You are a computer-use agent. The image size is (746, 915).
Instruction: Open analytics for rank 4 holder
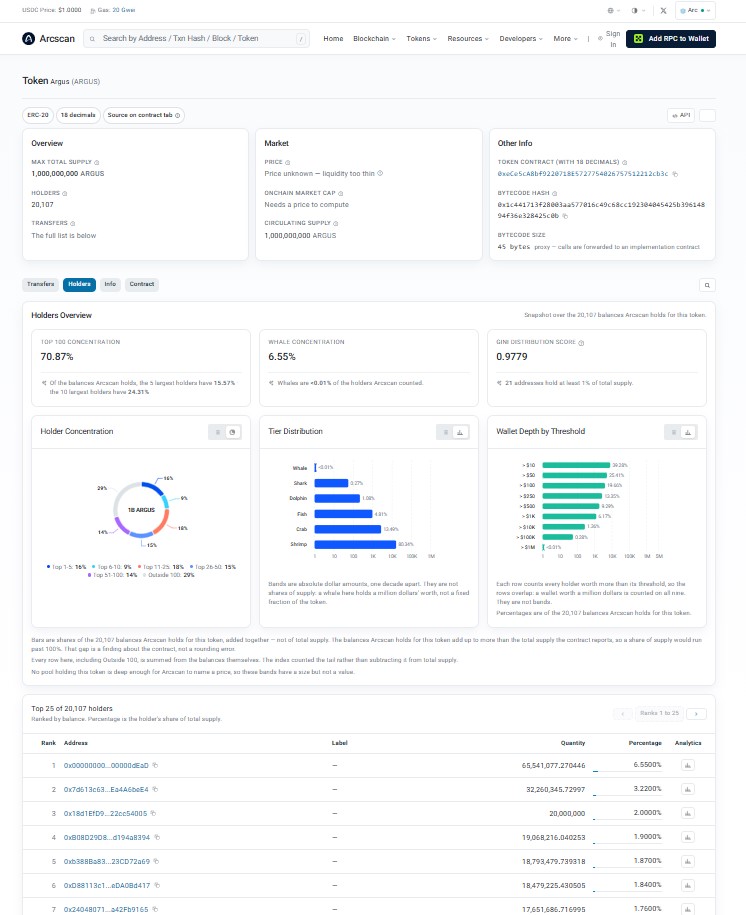[688, 837]
